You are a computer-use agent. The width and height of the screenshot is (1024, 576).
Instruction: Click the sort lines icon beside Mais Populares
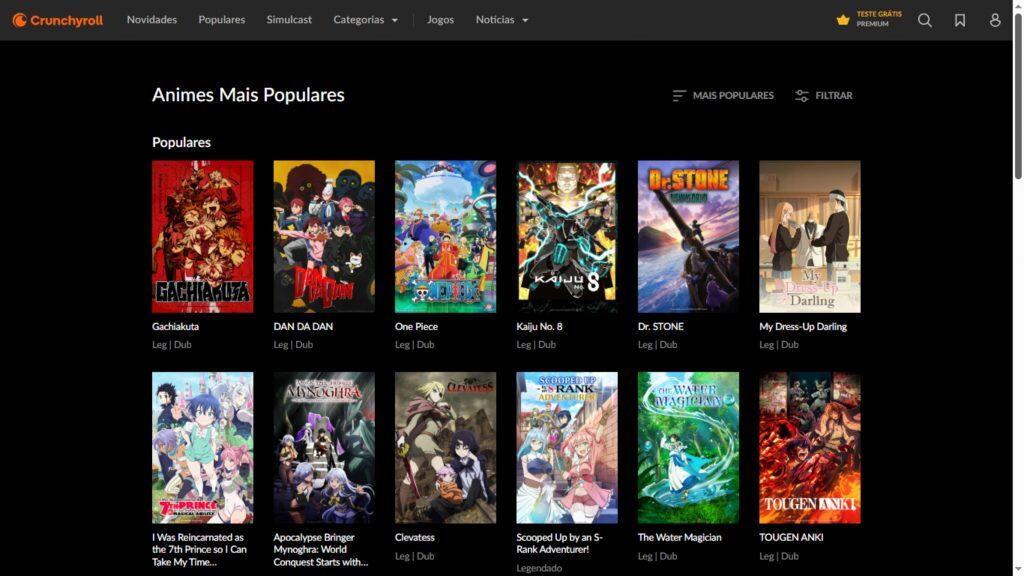click(x=679, y=96)
